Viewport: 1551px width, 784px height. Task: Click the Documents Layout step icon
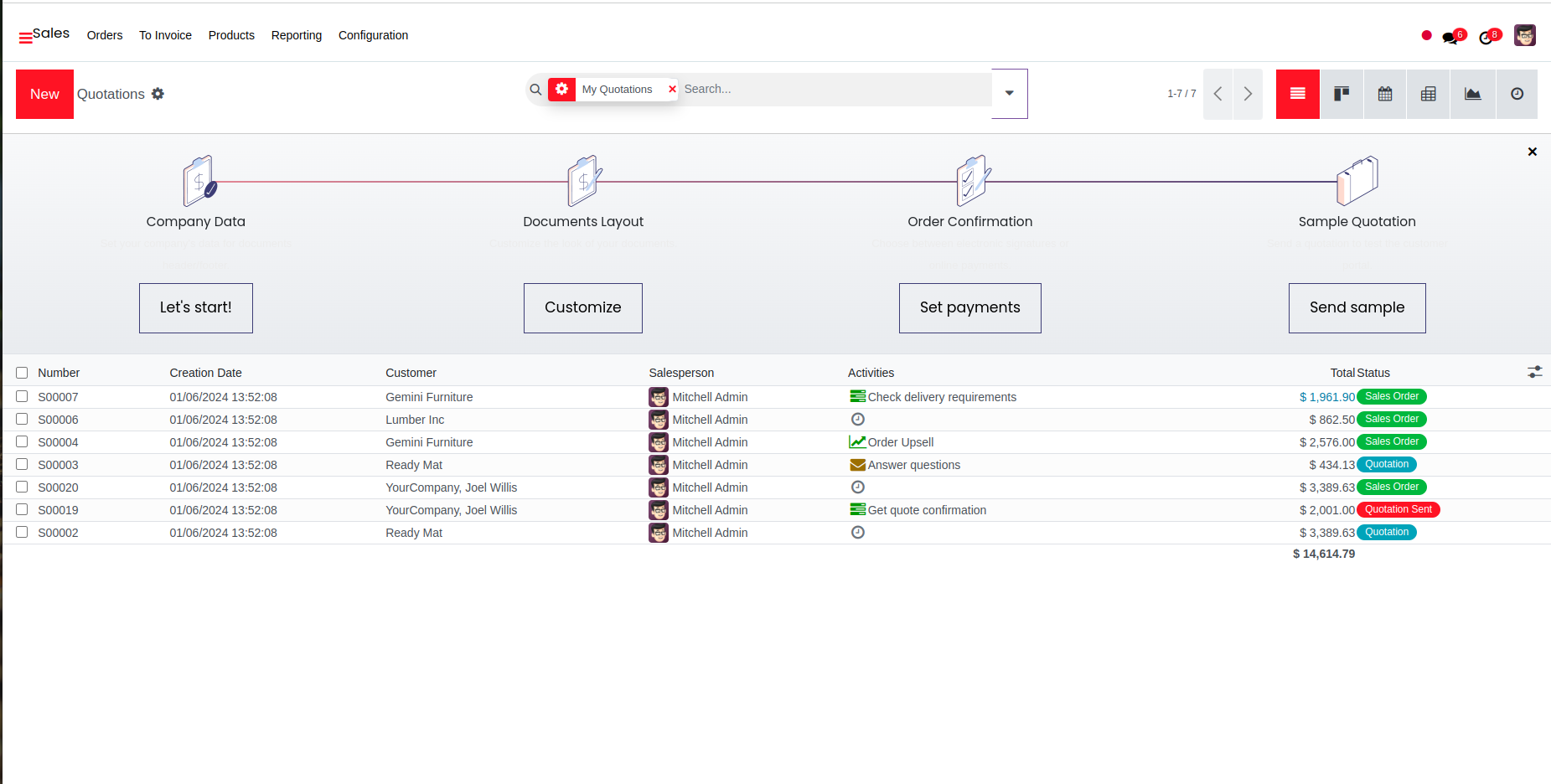pos(584,180)
